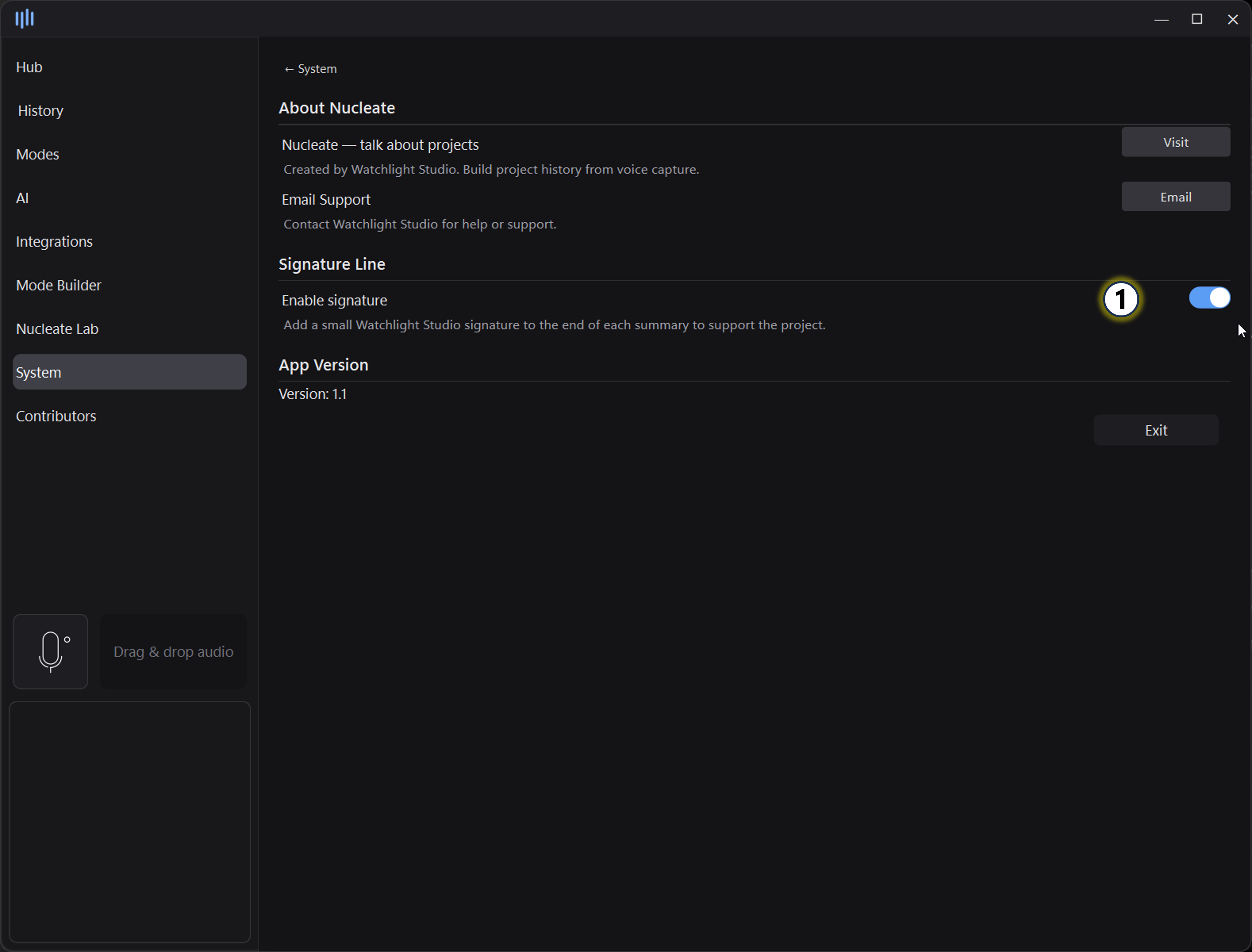Click the Exit button
The image size is (1252, 952).
point(1156,430)
